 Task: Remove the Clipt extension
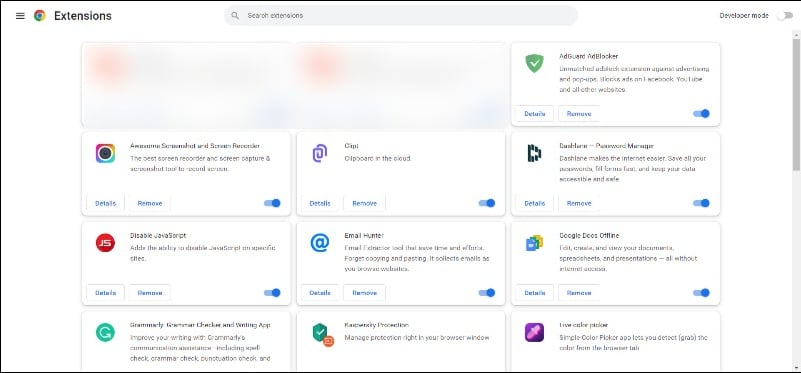(x=364, y=203)
